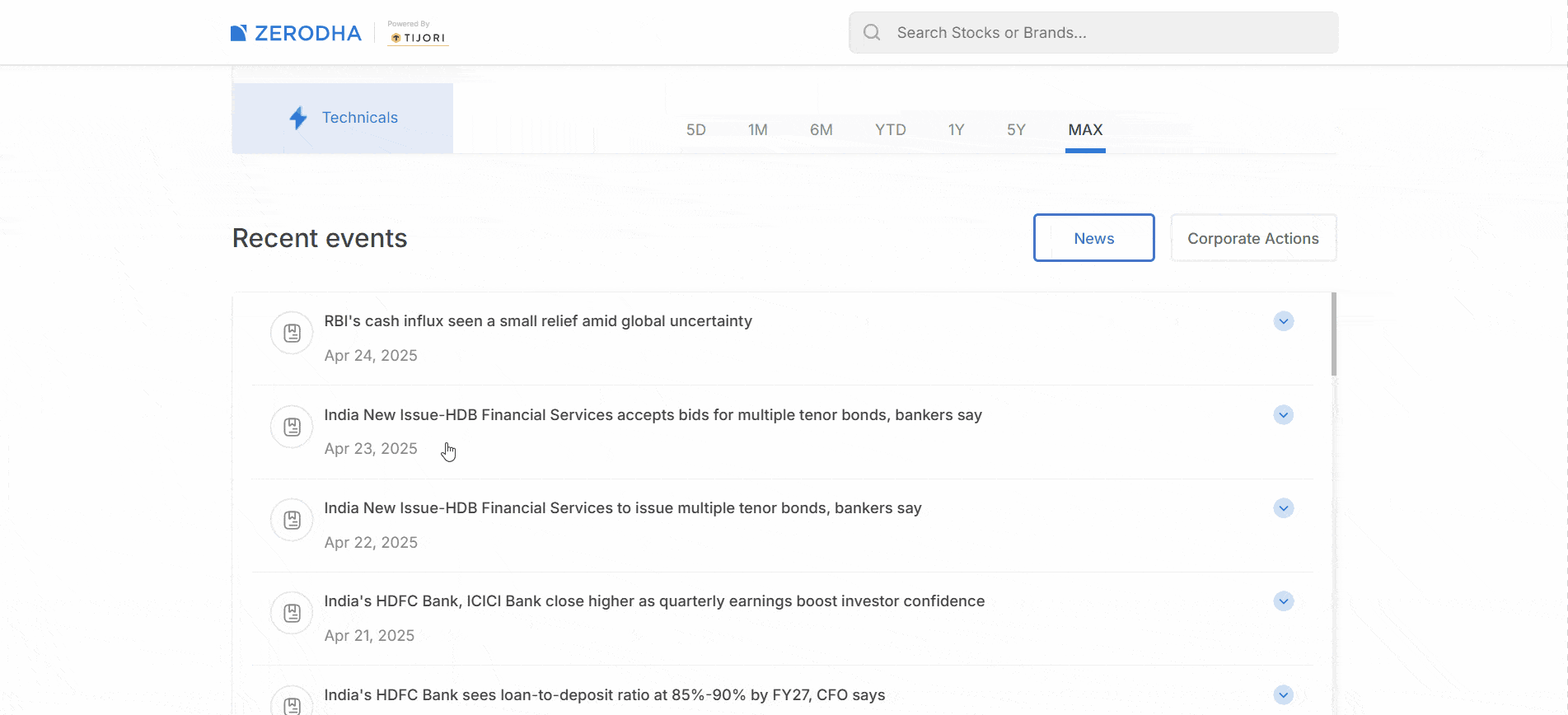Click the date Apr 22, 2025
Screen dimensions: 1568x715
point(371,543)
